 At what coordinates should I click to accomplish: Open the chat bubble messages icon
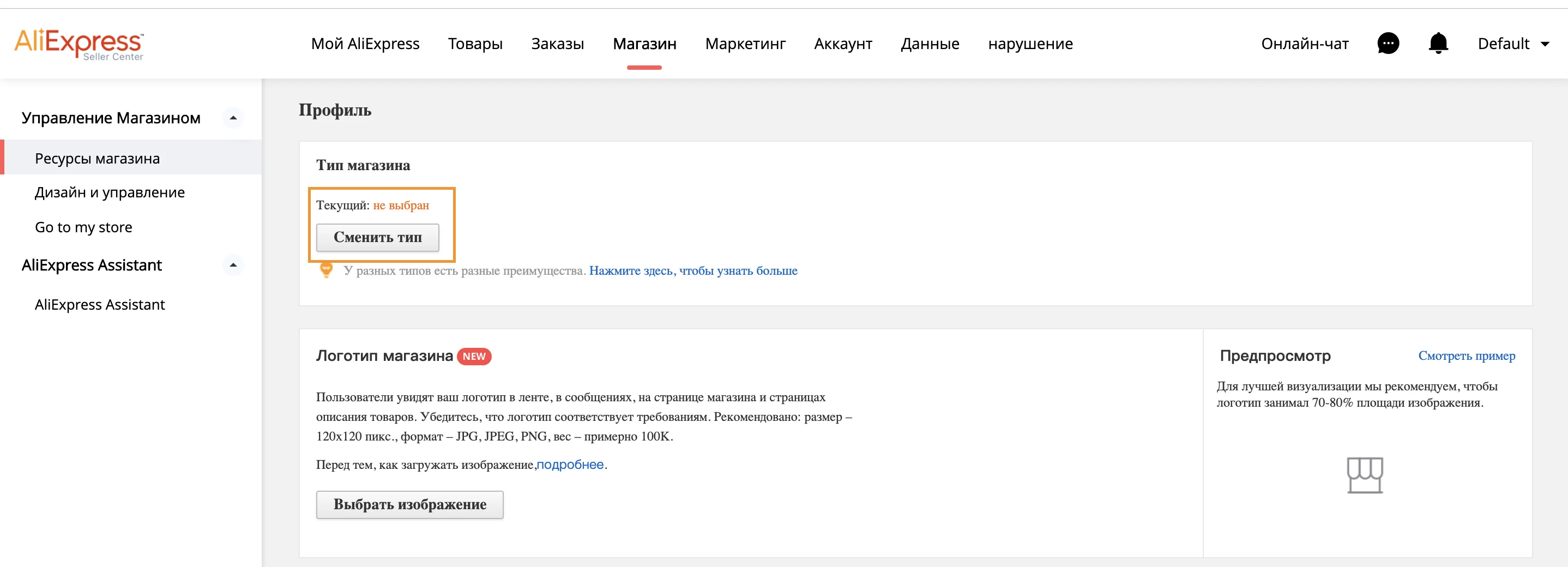[x=1388, y=44]
